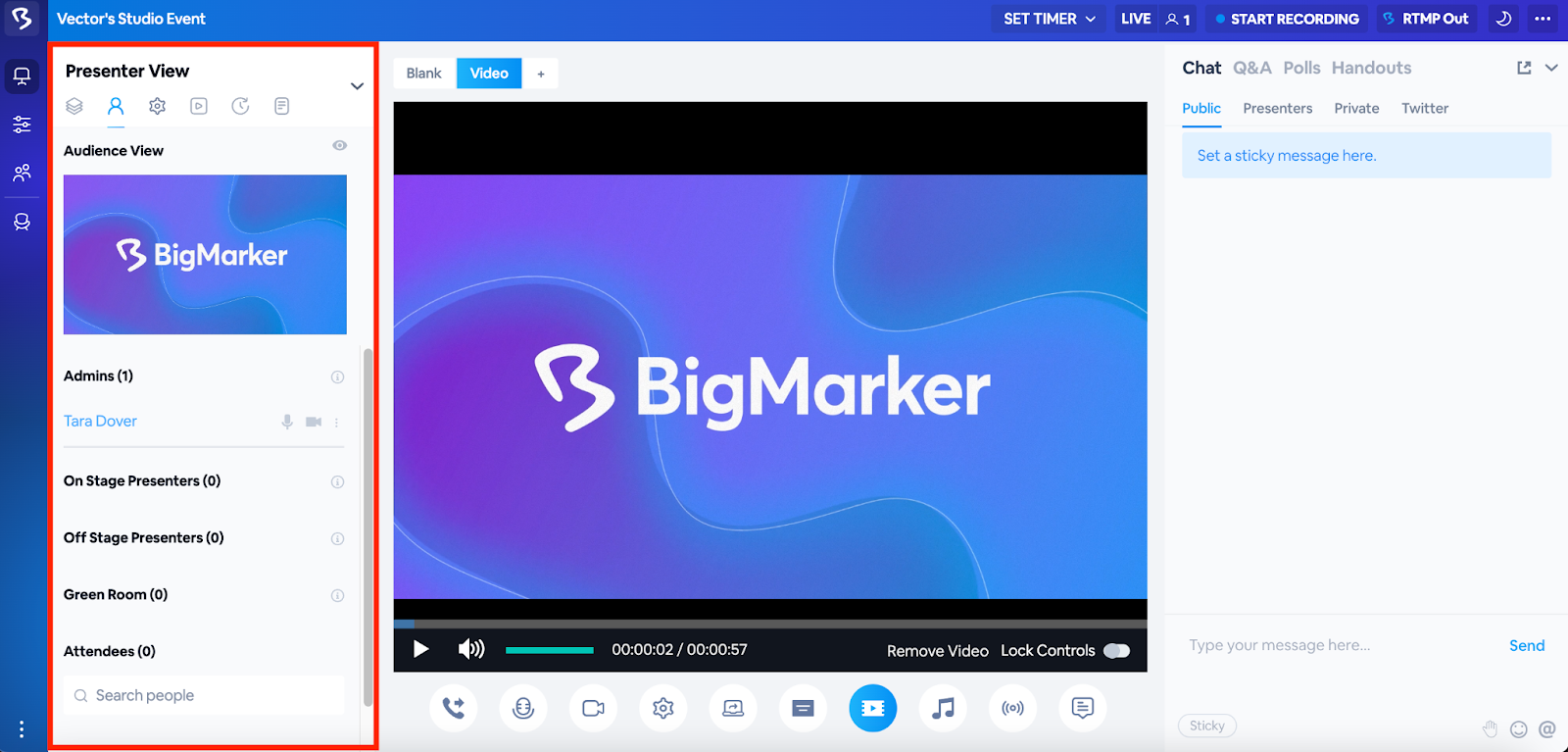This screenshot has height=752, width=1568.
Task: Click the video progress bar
Action: 770,624
